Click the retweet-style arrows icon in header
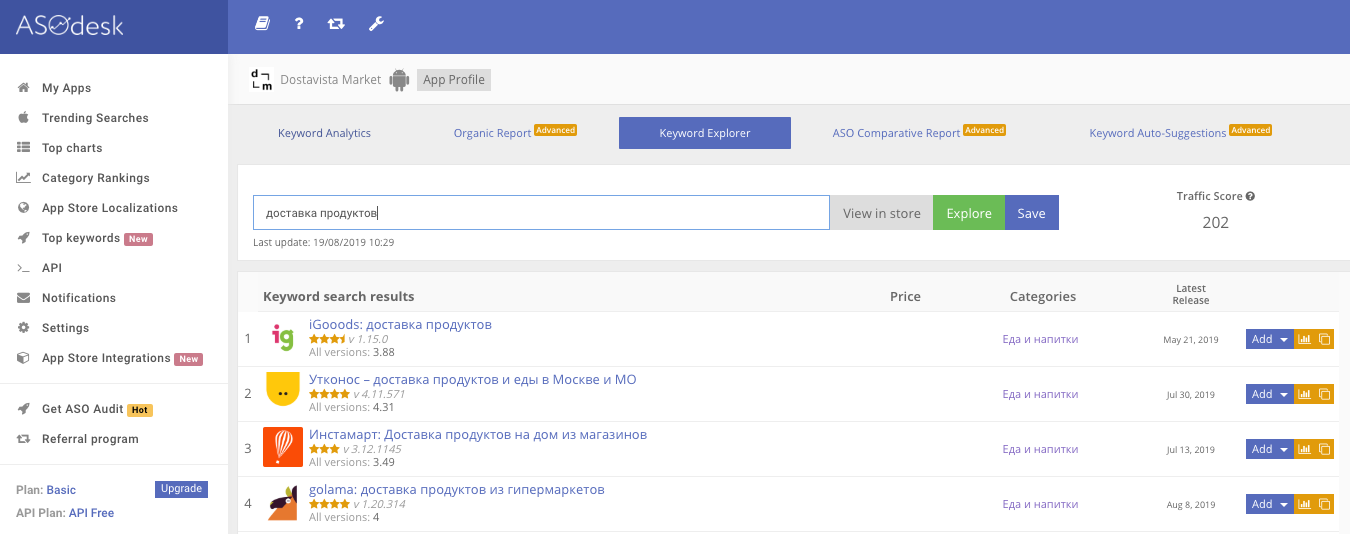 coord(336,24)
